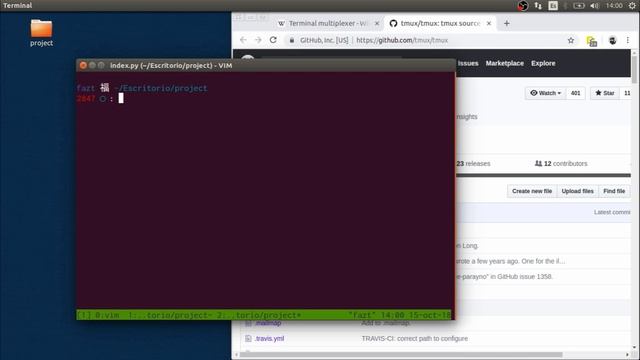
Task: Click the Find file button
Action: pos(614,191)
